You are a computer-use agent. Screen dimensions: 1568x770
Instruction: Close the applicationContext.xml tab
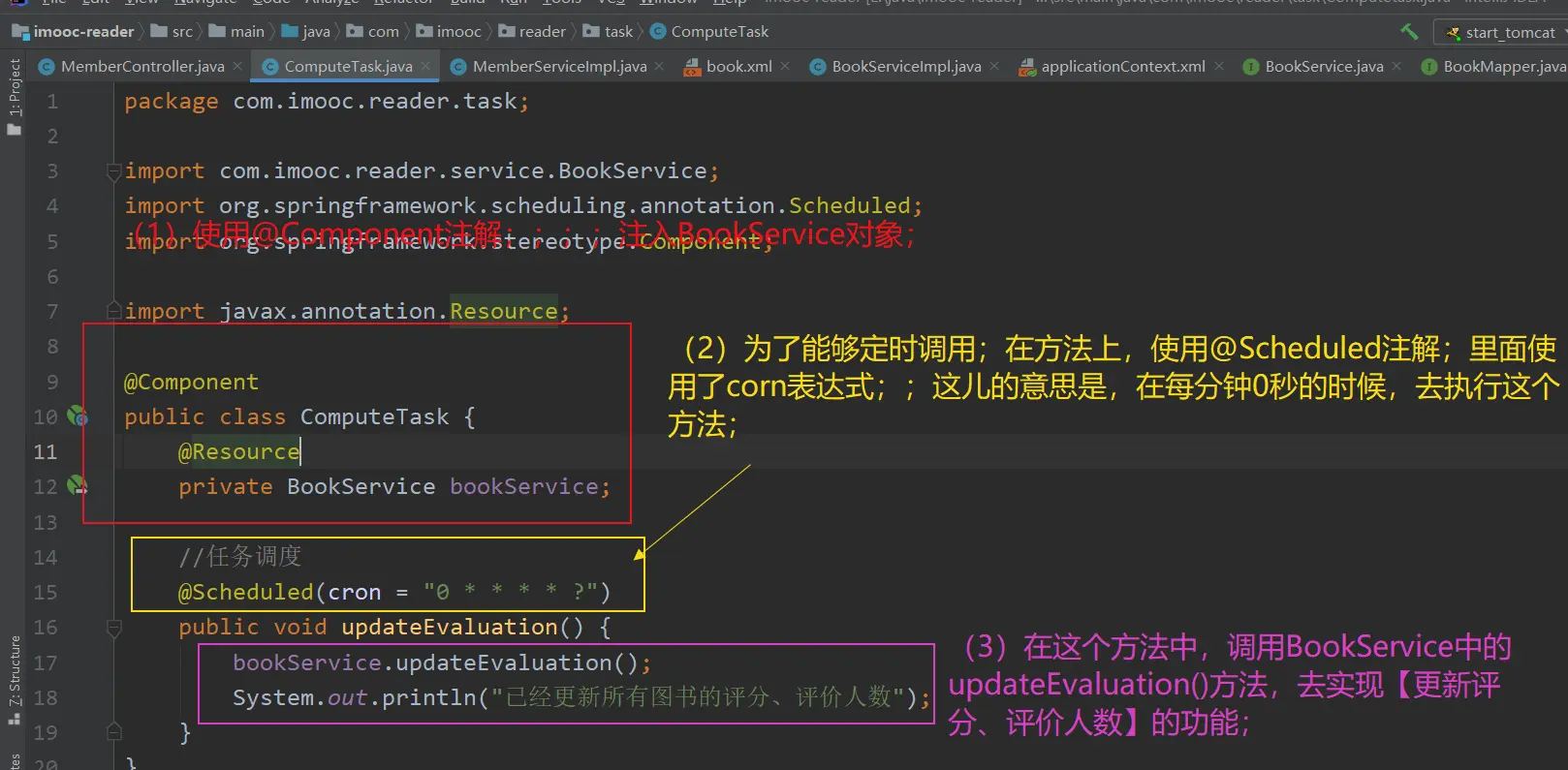click(x=1218, y=66)
